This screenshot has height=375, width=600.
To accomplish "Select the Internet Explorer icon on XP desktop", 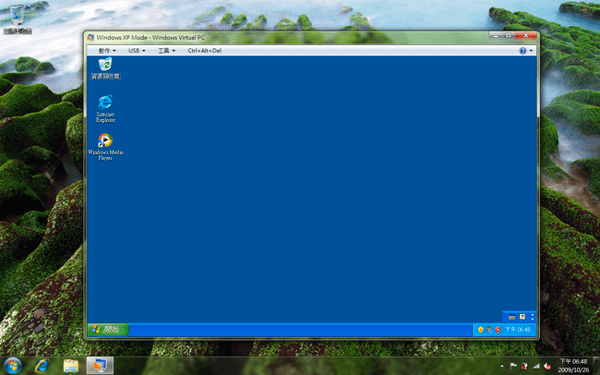I will (x=105, y=109).
